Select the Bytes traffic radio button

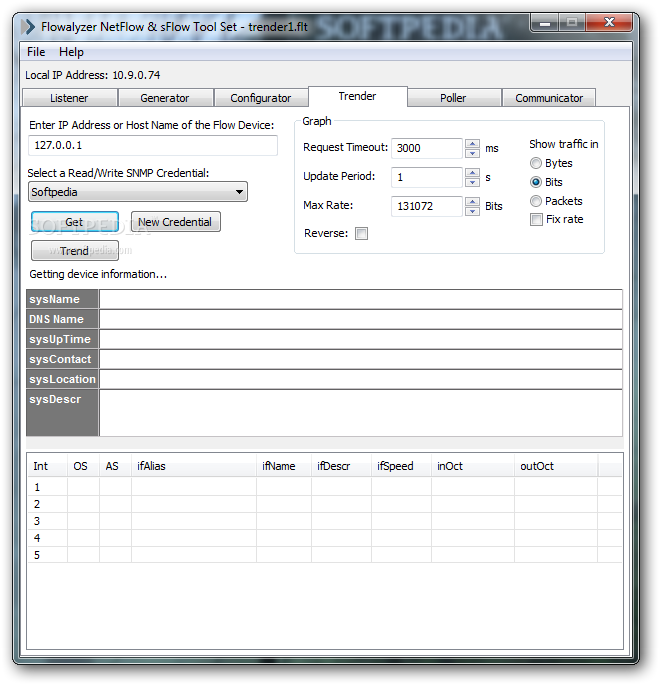point(536,163)
